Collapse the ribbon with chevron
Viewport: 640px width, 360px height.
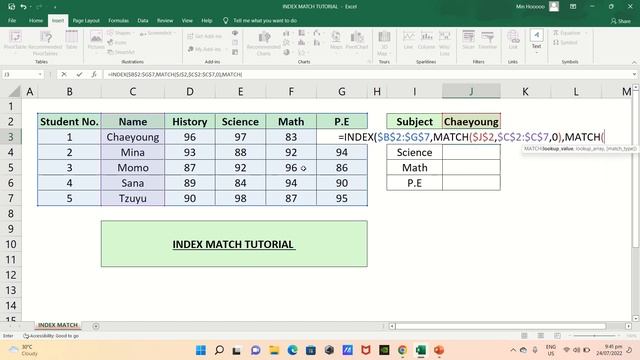click(634, 62)
